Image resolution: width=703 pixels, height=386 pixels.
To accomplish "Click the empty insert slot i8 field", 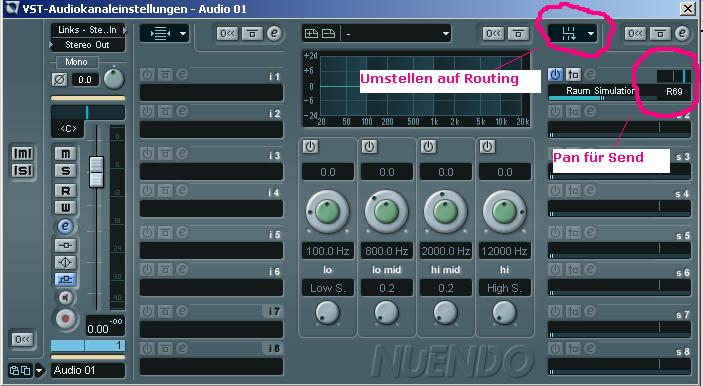I will (x=212, y=366).
